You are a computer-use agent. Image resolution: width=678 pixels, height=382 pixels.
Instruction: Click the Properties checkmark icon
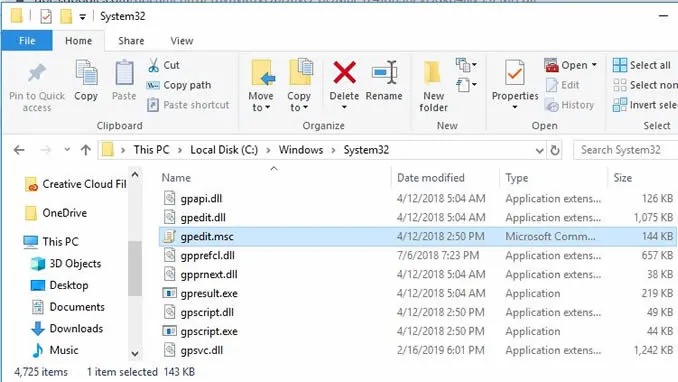pos(515,73)
